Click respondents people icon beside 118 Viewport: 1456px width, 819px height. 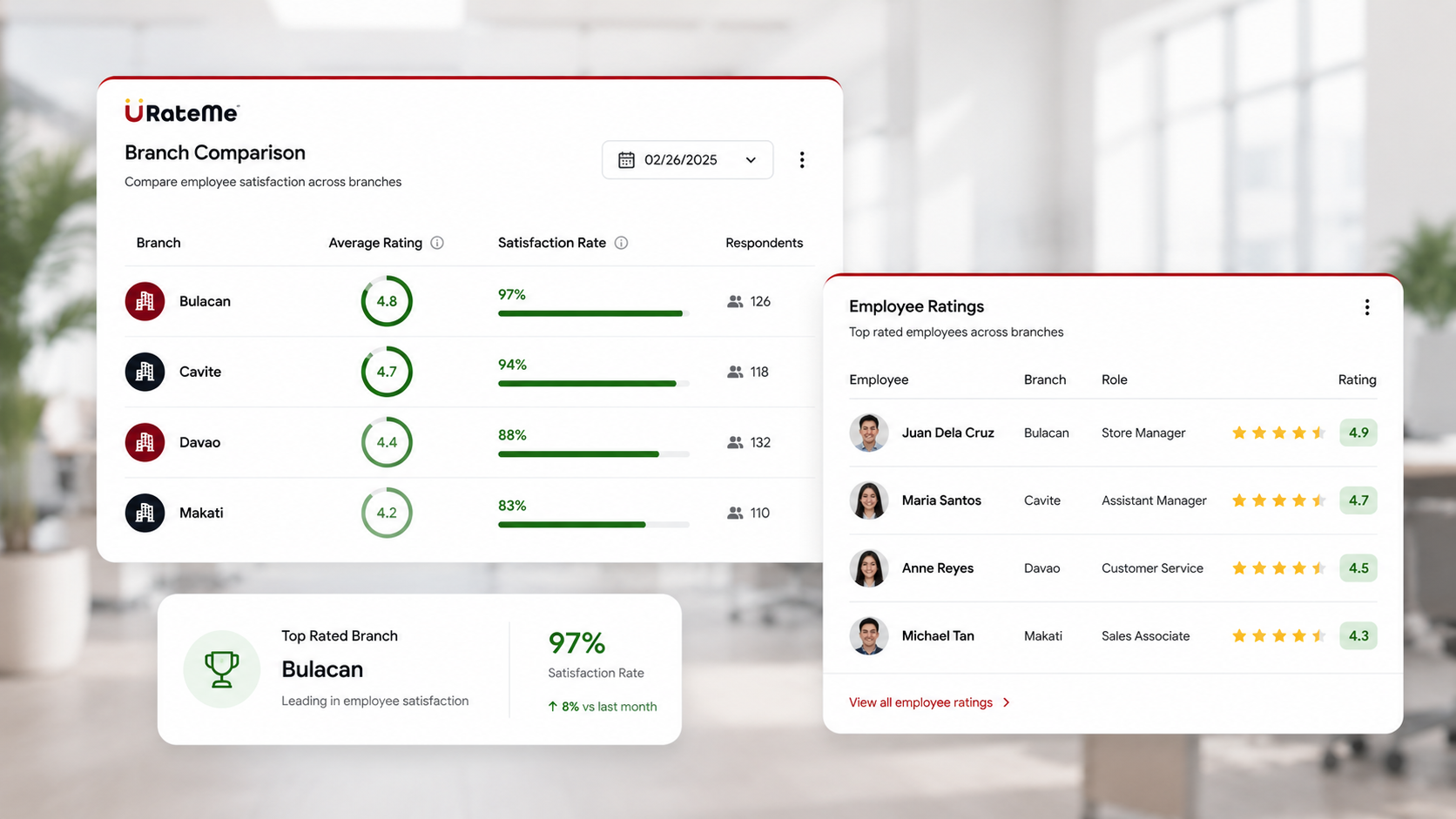click(x=735, y=372)
